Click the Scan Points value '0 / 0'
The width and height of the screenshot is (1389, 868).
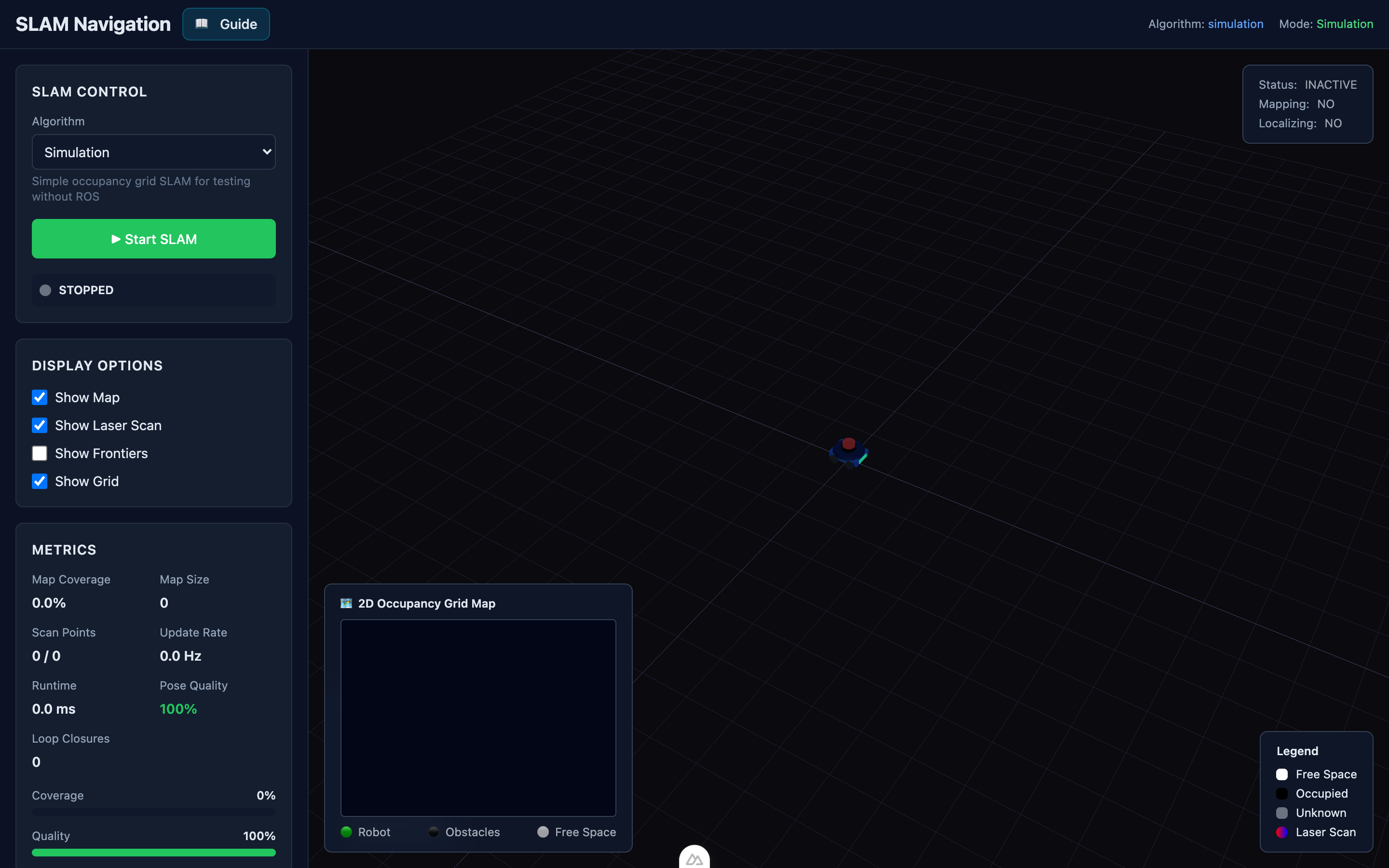pyautogui.click(x=46, y=656)
